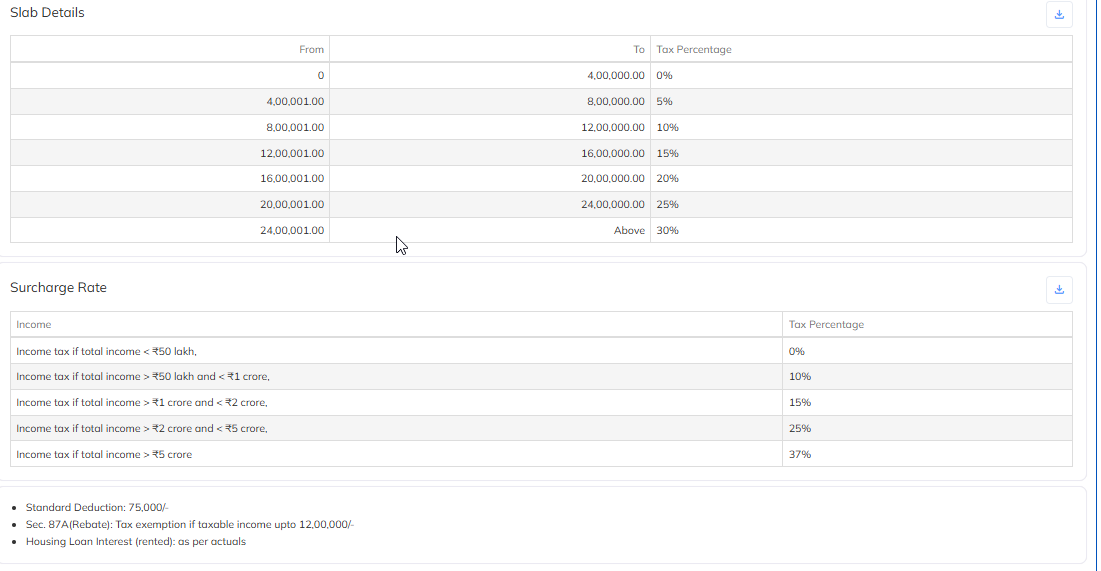Screen dimensions: 1101x571
Task: Select Tax Percentage header in Surcharge Rate
Action: (x=826, y=325)
